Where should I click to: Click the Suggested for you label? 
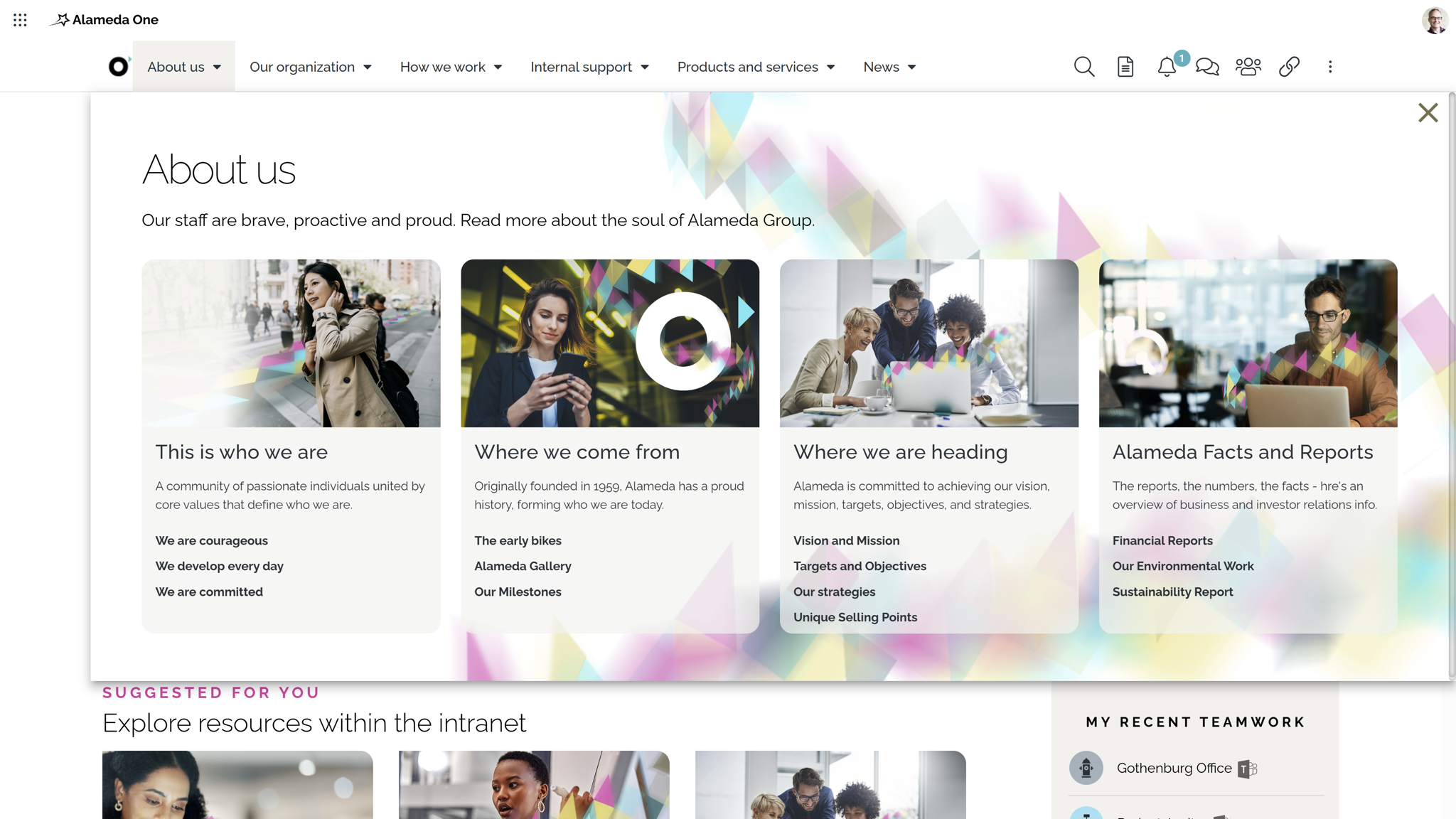[211, 692]
